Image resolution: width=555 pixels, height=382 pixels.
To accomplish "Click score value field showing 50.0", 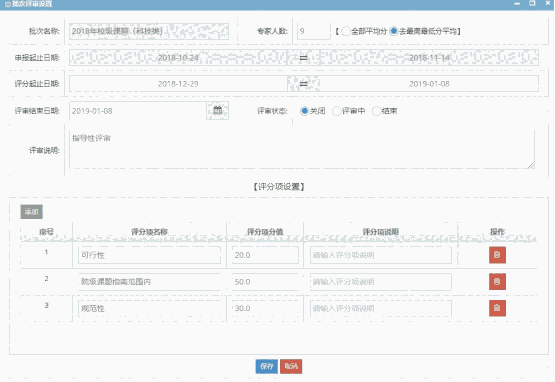I will 265,282.
